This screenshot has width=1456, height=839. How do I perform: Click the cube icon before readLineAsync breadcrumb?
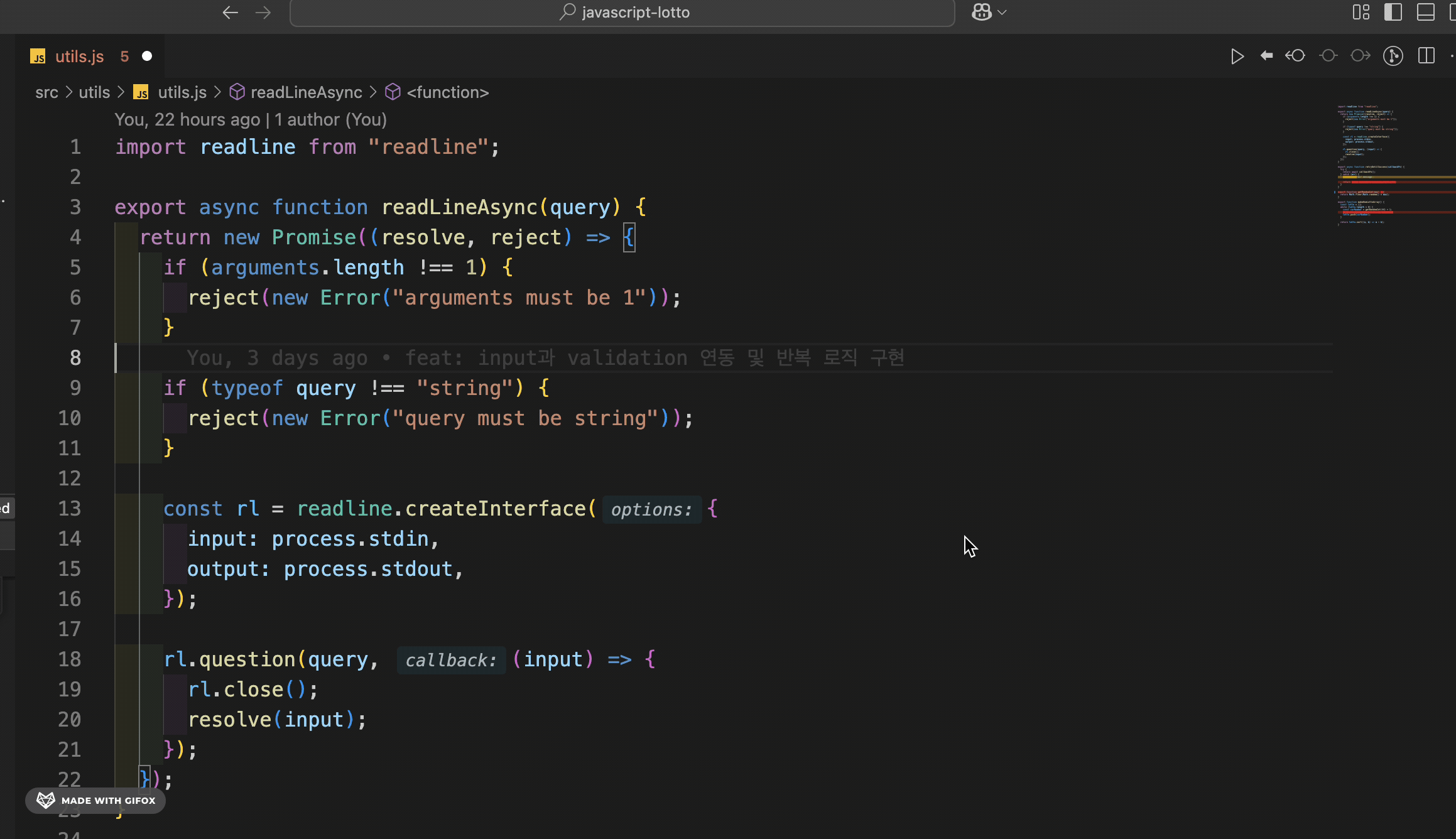237,92
